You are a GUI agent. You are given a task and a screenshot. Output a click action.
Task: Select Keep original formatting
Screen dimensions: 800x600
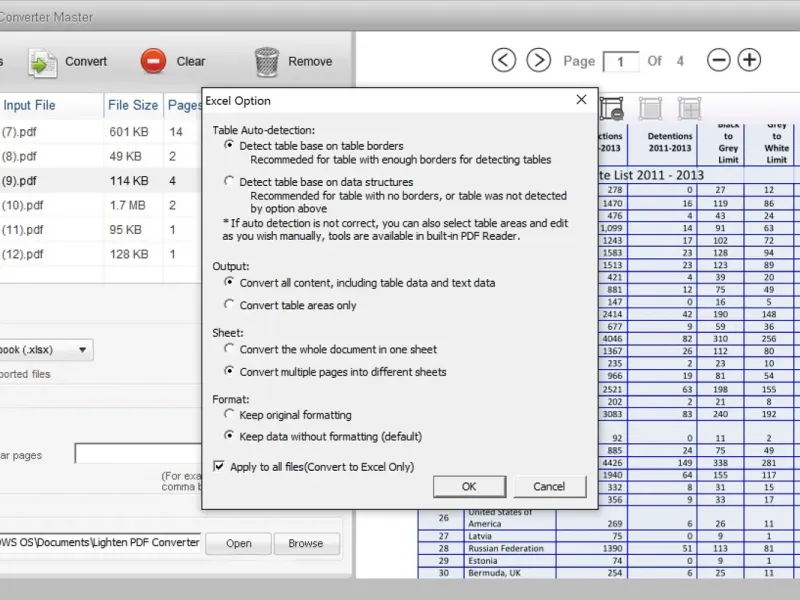[229, 414]
